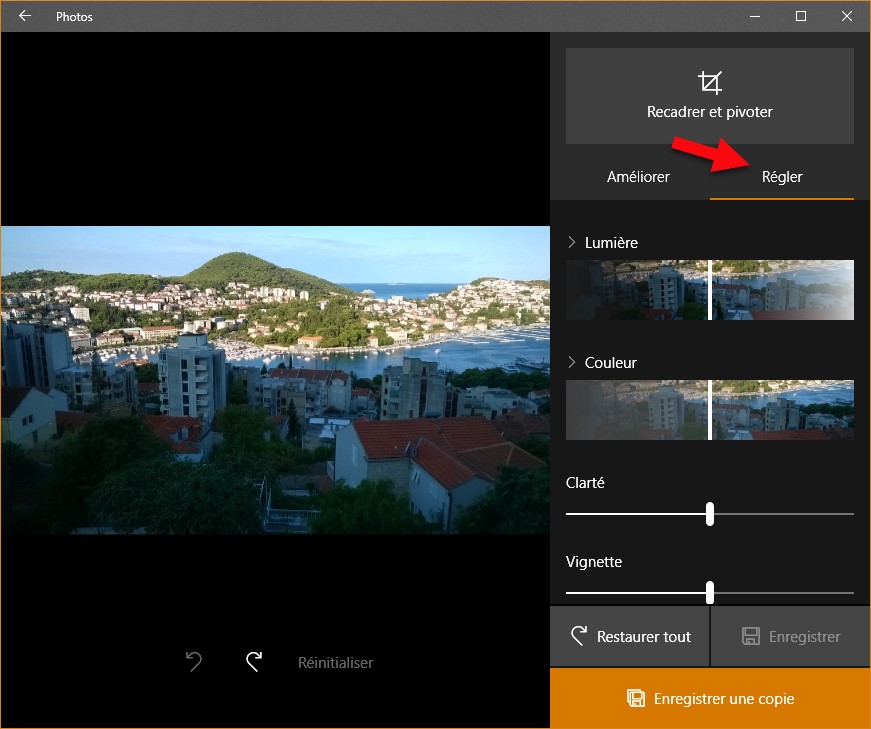Click on the coastal town photo preview

tap(275, 380)
